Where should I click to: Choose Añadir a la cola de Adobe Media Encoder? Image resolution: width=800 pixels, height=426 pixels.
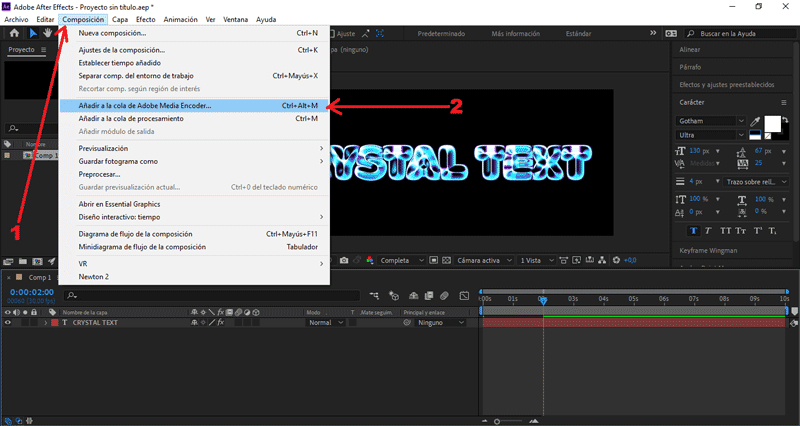click(x=194, y=106)
